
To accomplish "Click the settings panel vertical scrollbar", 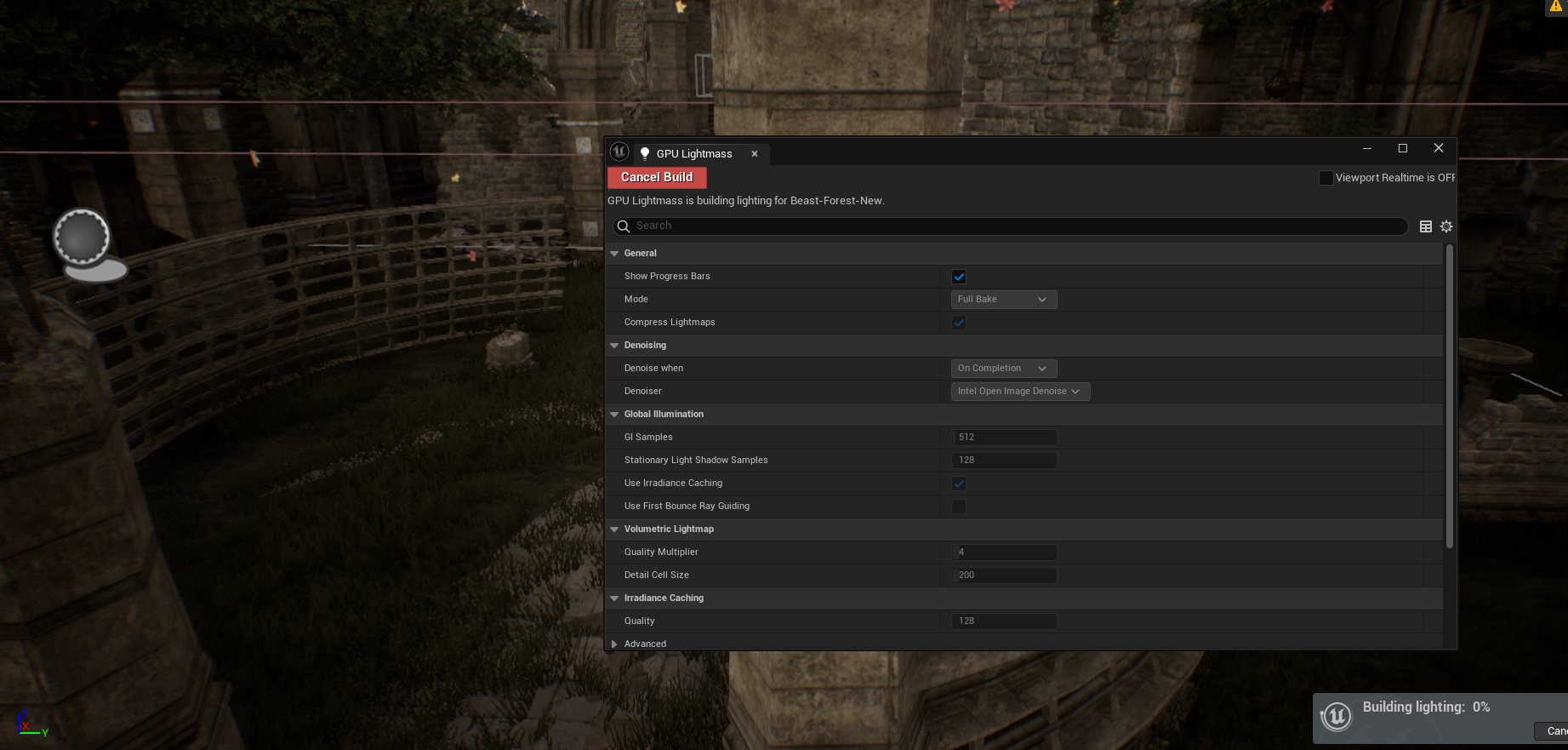I will point(1450,396).
